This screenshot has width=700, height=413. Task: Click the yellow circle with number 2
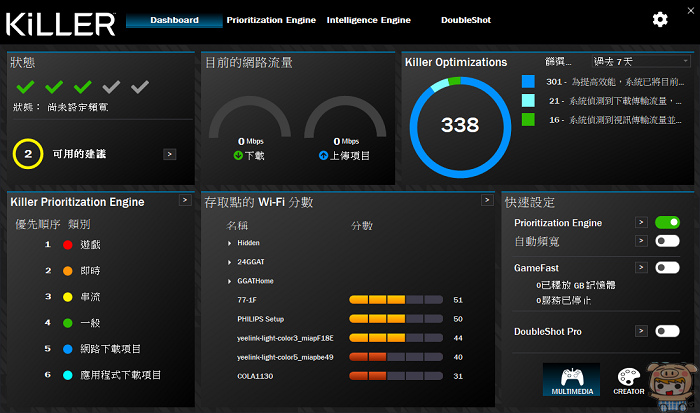pyautogui.click(x=28, y=154)
